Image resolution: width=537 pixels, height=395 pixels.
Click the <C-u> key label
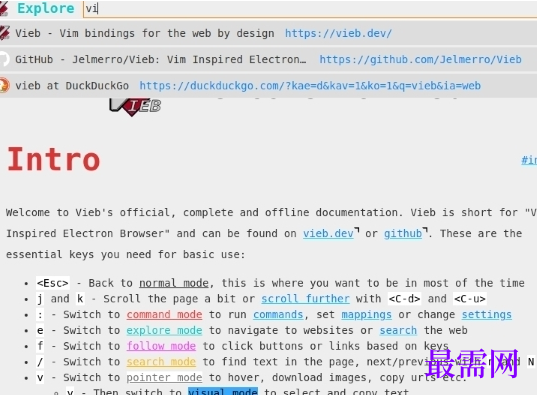click(x=470, y=299)
